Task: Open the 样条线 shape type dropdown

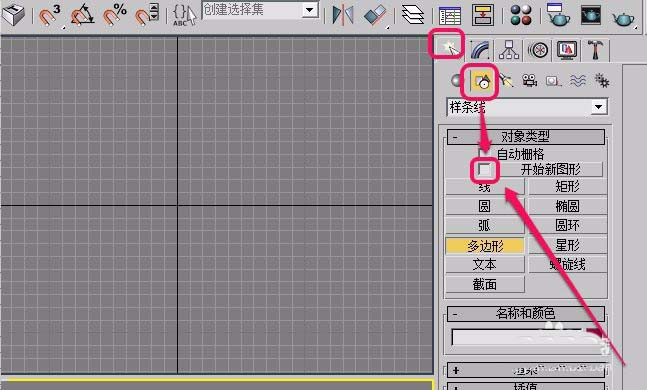Action: (527, 107)
